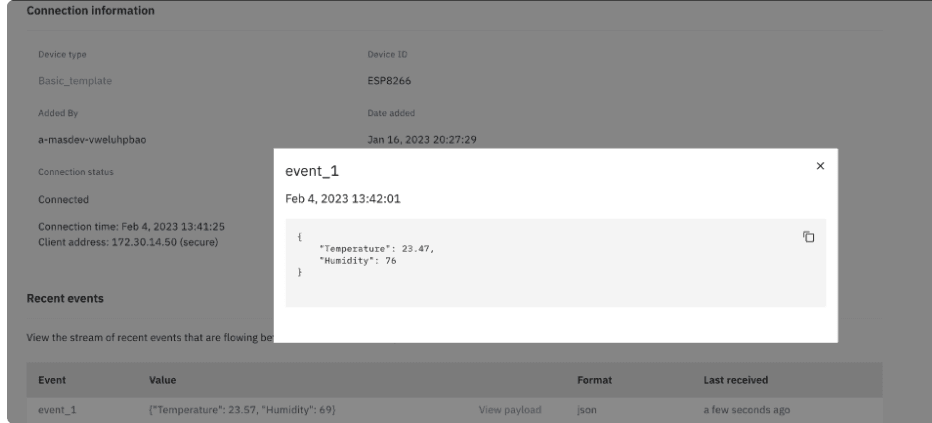Open the View payload link for event_1

510,410
